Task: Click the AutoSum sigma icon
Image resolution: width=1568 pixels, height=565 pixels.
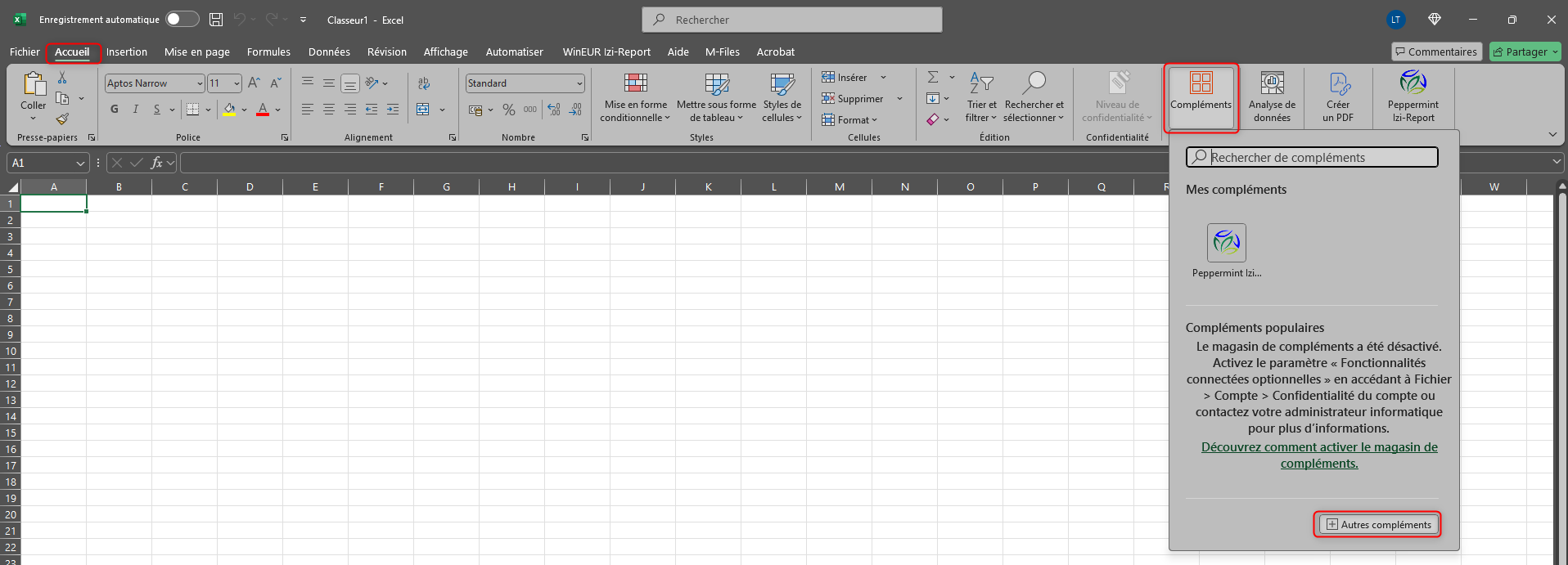Action: point(933,77)
